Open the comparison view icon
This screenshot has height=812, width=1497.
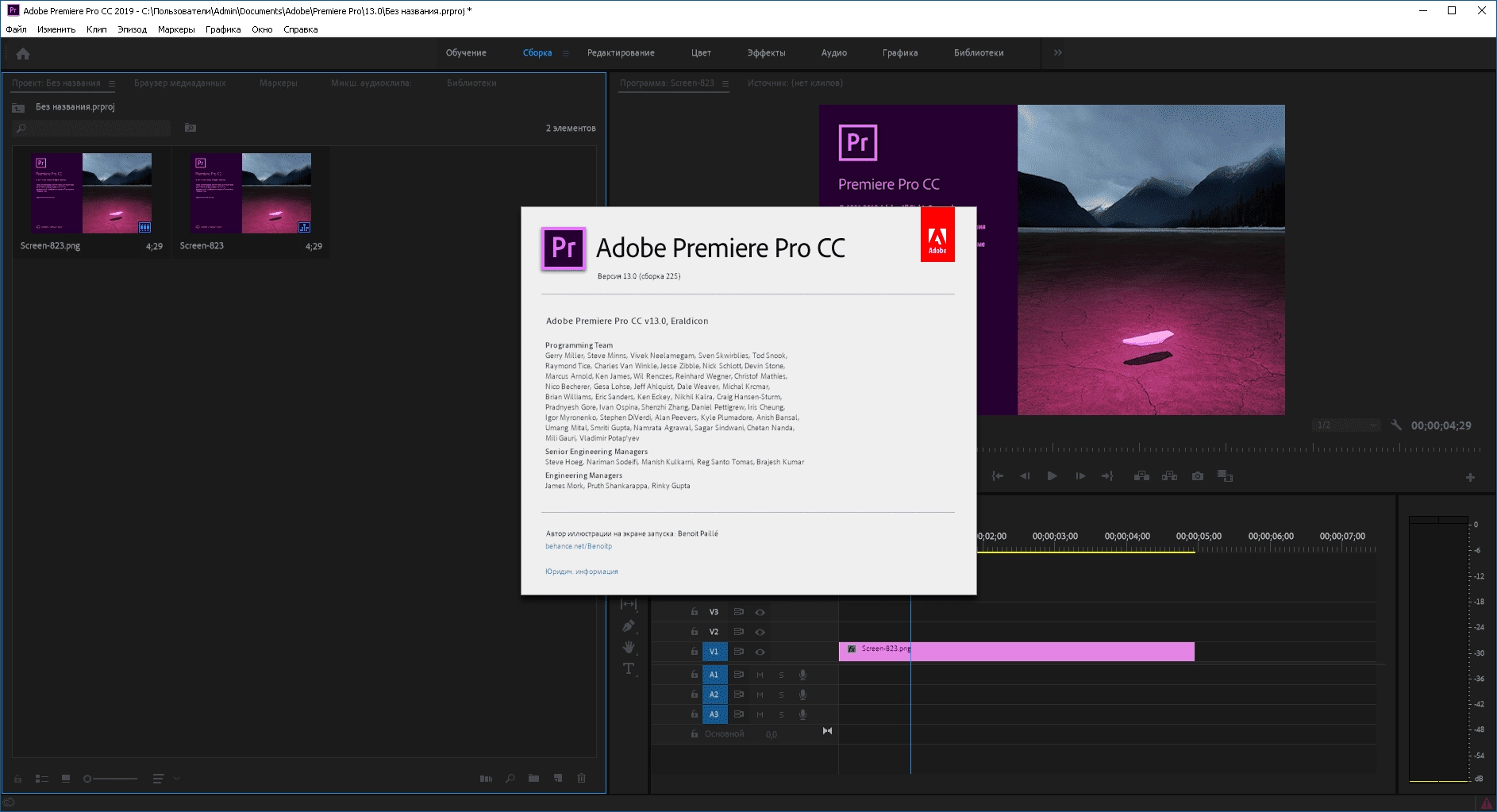(1225, 476)
